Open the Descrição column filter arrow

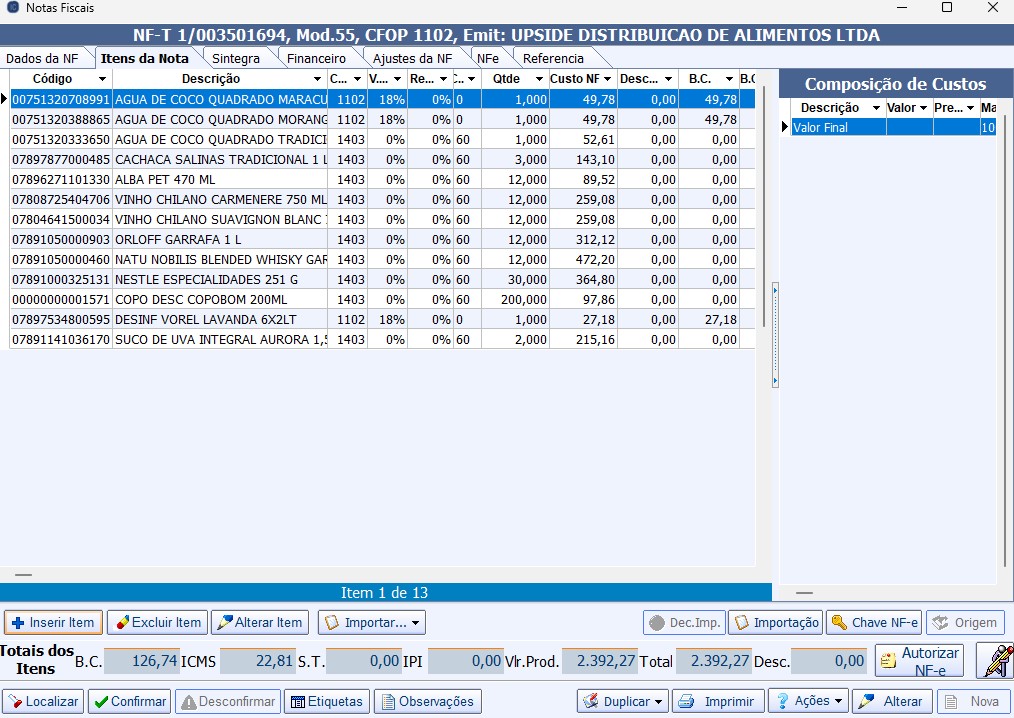coord(317,79)
